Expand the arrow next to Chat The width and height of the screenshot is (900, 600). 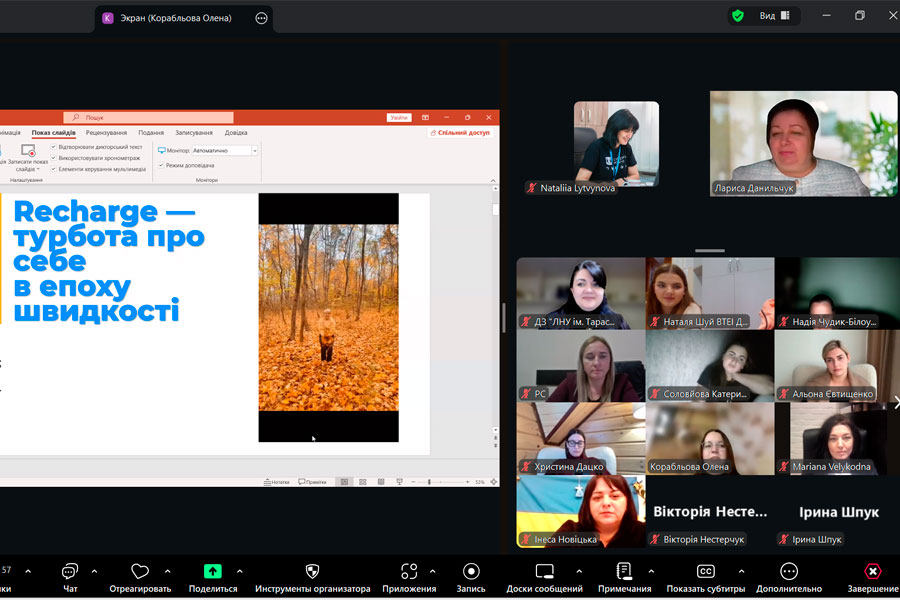coord(94,571)
